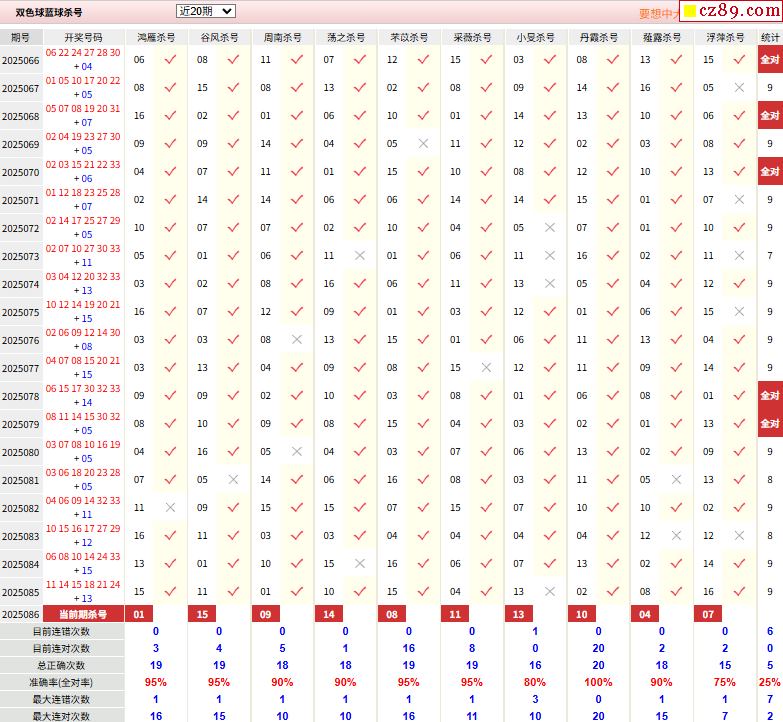The height and width of the screenshot is (722, 783).
Task: Click the 双色球蓝球杀号 page title
Action: point(49,12)
